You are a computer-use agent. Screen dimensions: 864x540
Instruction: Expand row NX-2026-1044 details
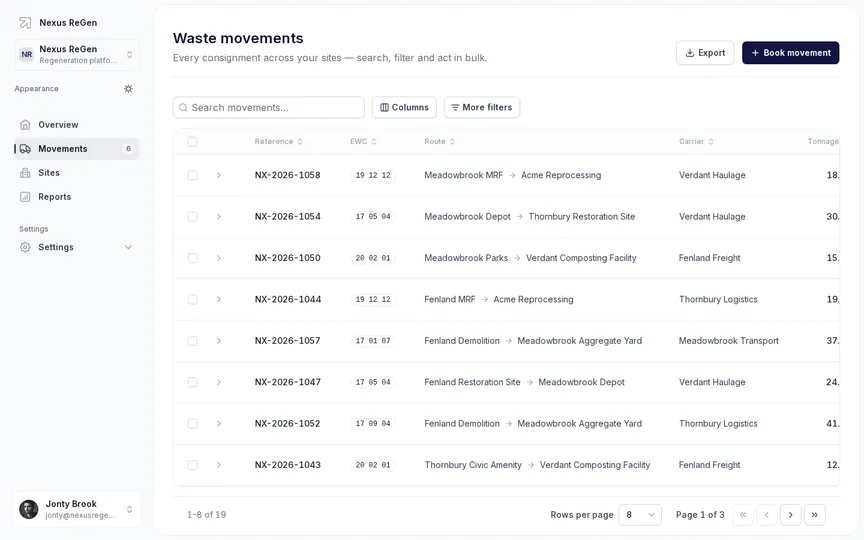tap(219, 299)
